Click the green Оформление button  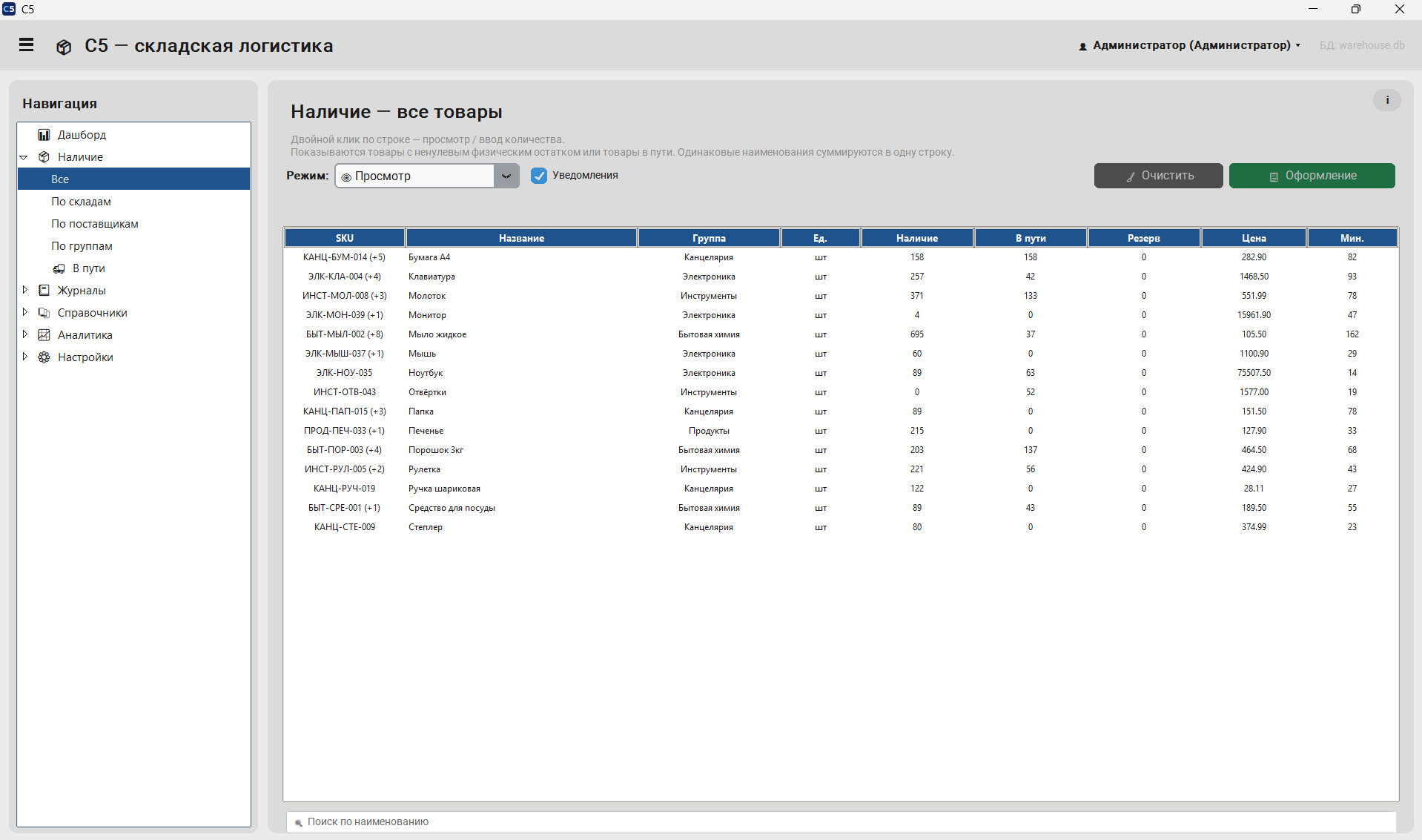1312,176
